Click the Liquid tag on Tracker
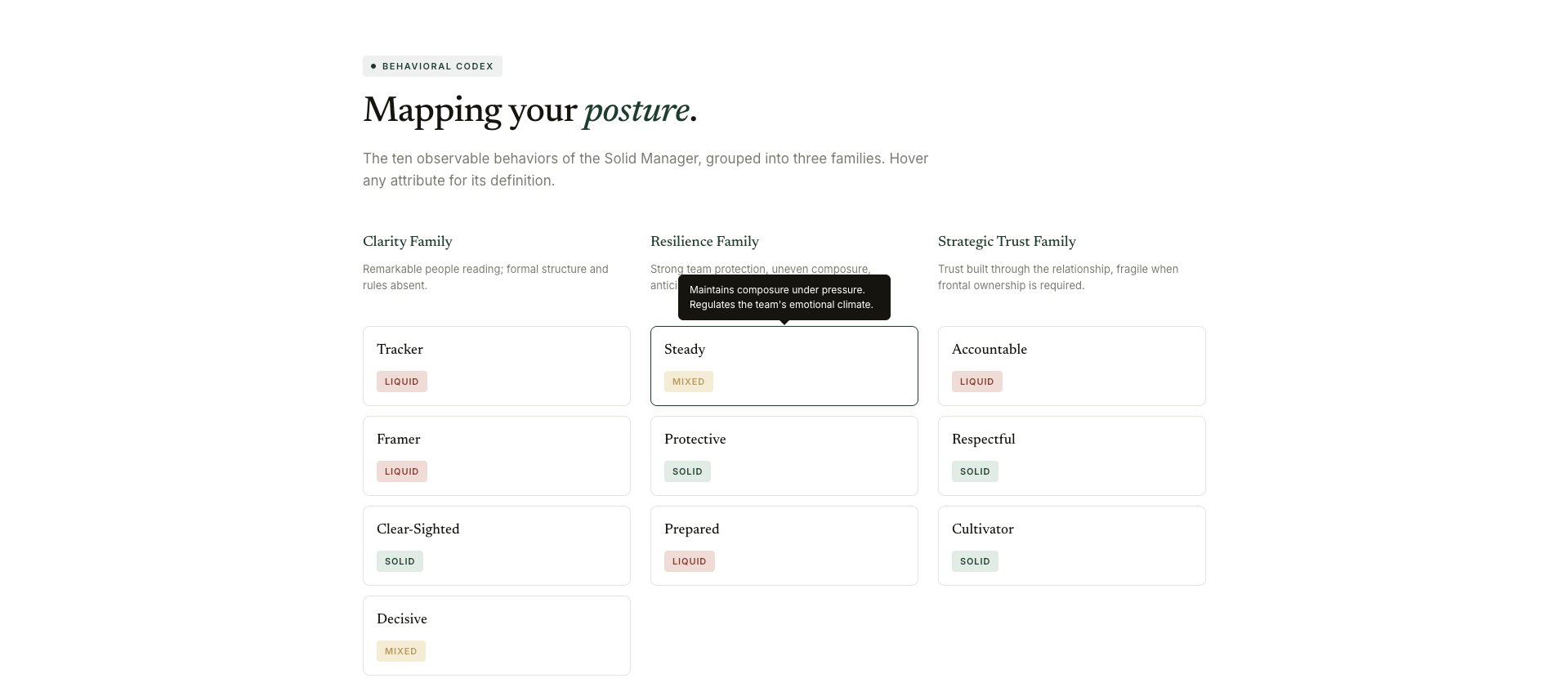 [x=402, y=382]
